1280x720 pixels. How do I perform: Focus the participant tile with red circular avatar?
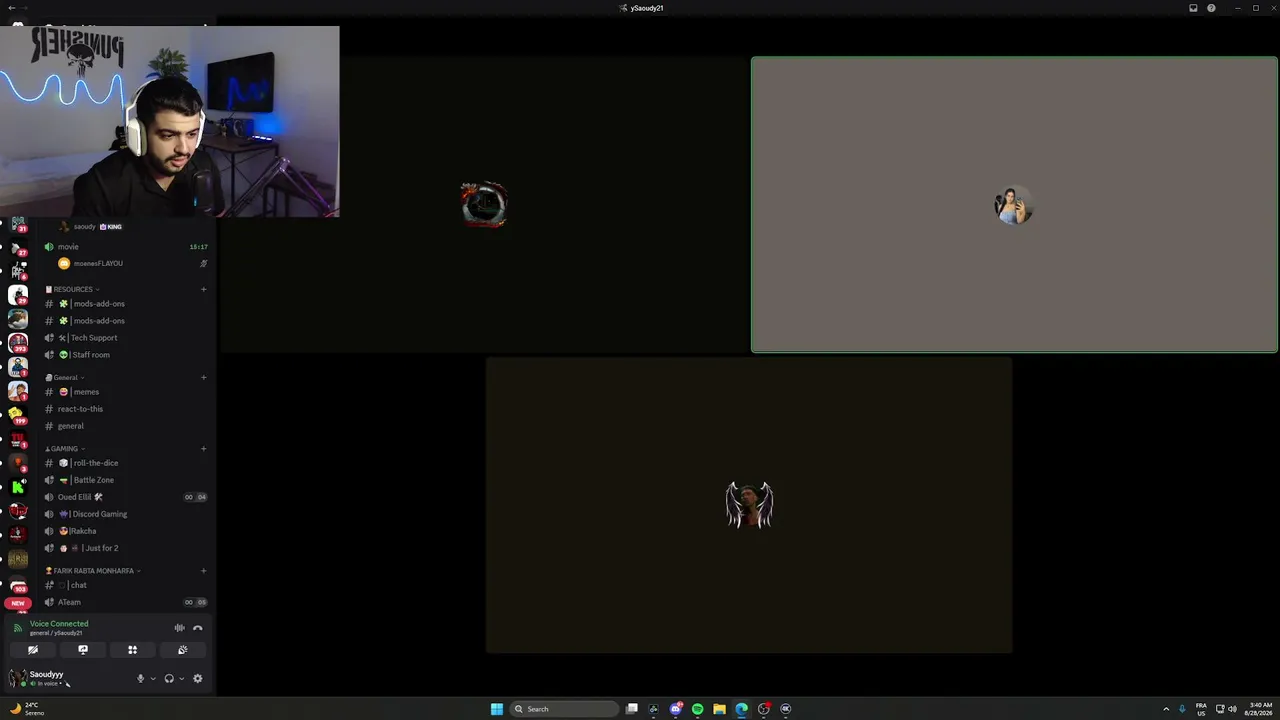pos(484,205)
